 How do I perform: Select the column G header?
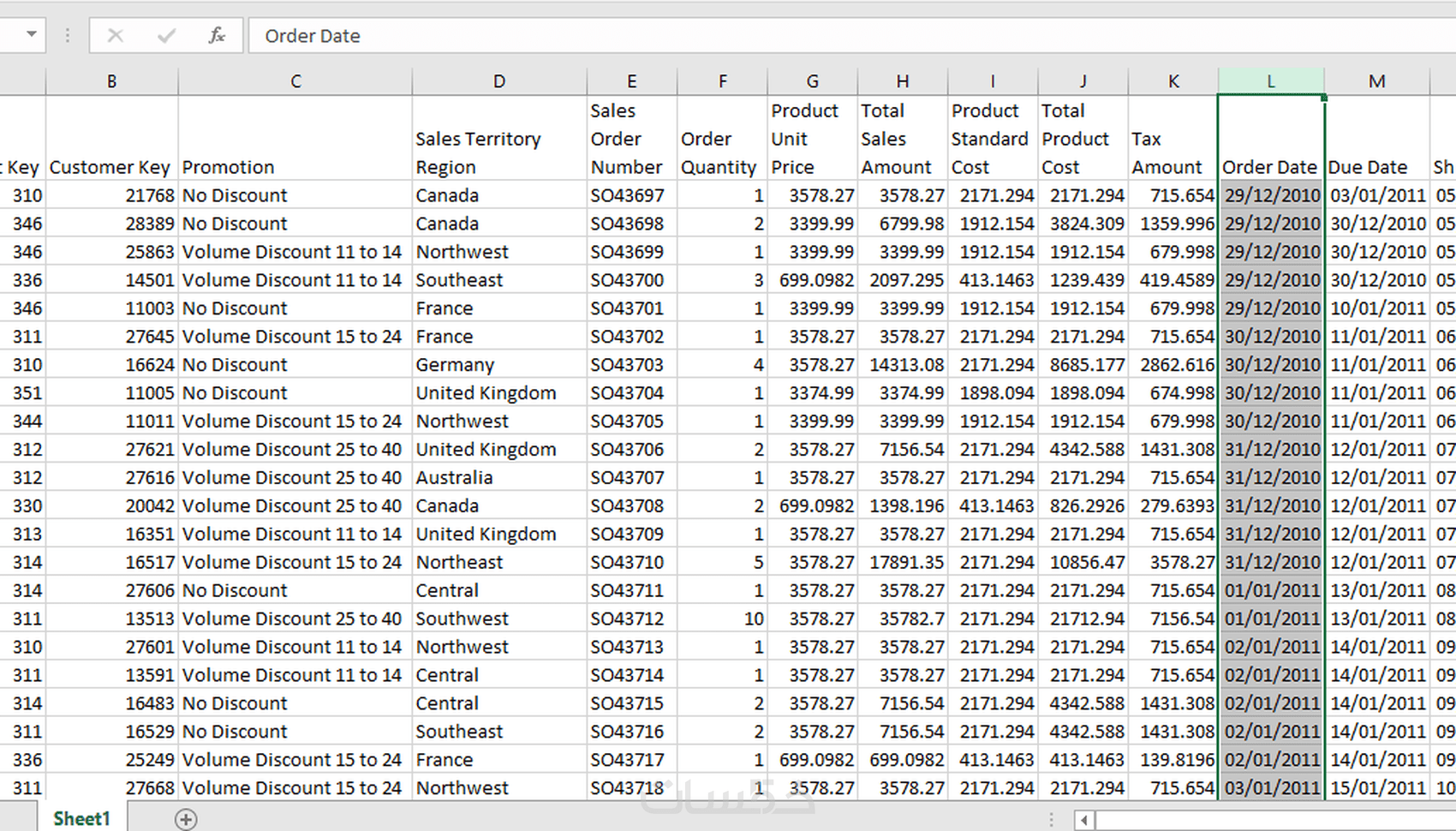(812, 81)
